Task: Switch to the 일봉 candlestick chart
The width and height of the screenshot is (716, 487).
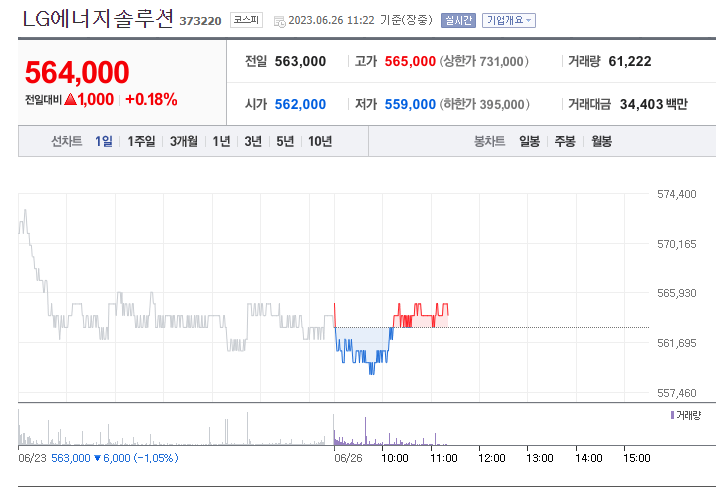Action: (529, 141)
